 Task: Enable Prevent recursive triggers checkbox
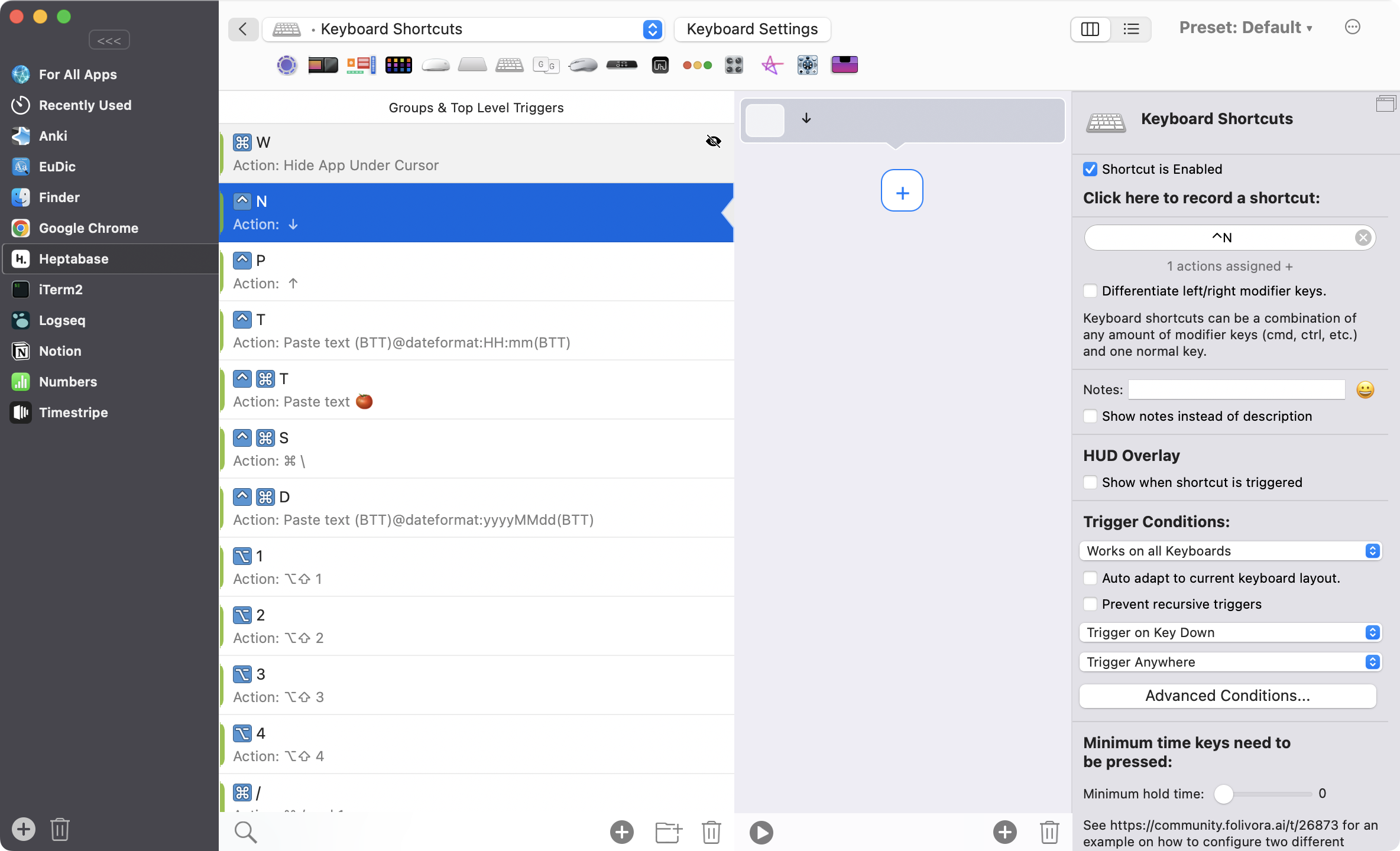tap(1090, 604)
